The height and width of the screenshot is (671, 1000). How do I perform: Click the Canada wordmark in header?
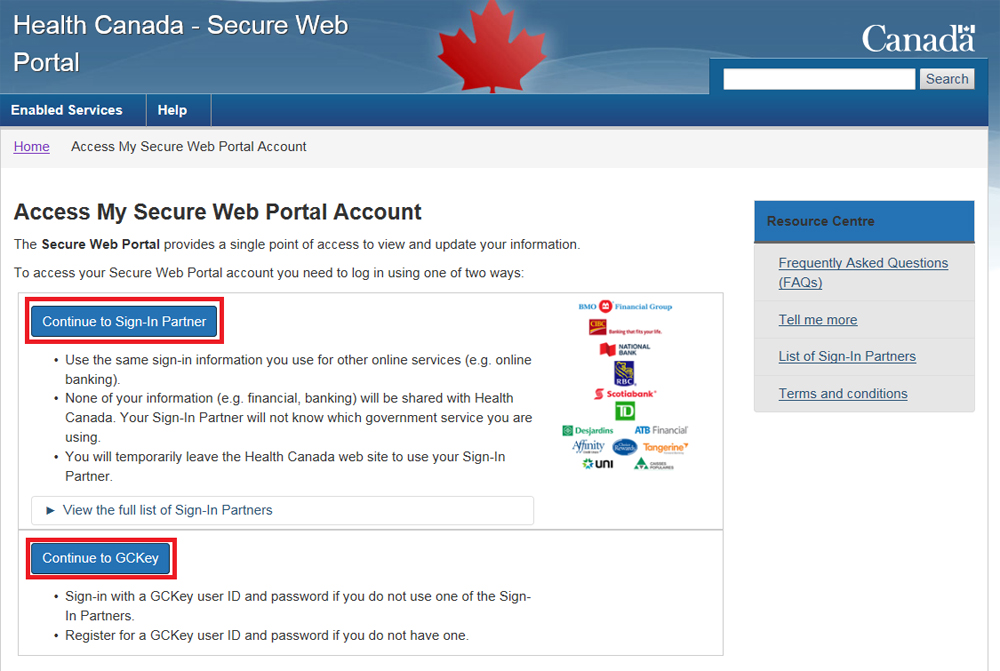(x=917, y=39)
